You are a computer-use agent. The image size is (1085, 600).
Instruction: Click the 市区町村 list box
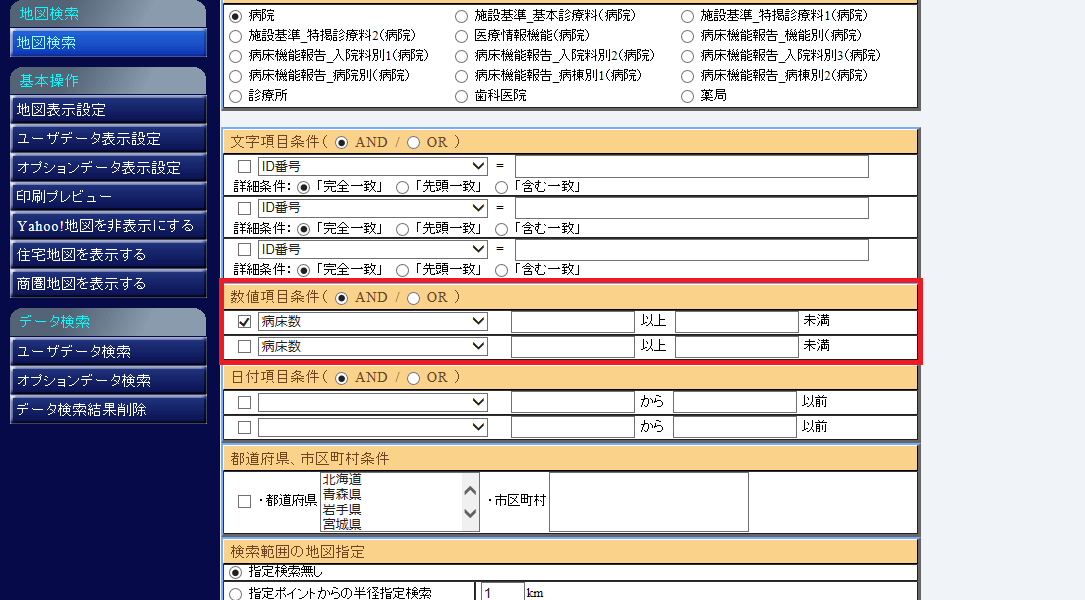pyautogui.click(x=649, y=502)
